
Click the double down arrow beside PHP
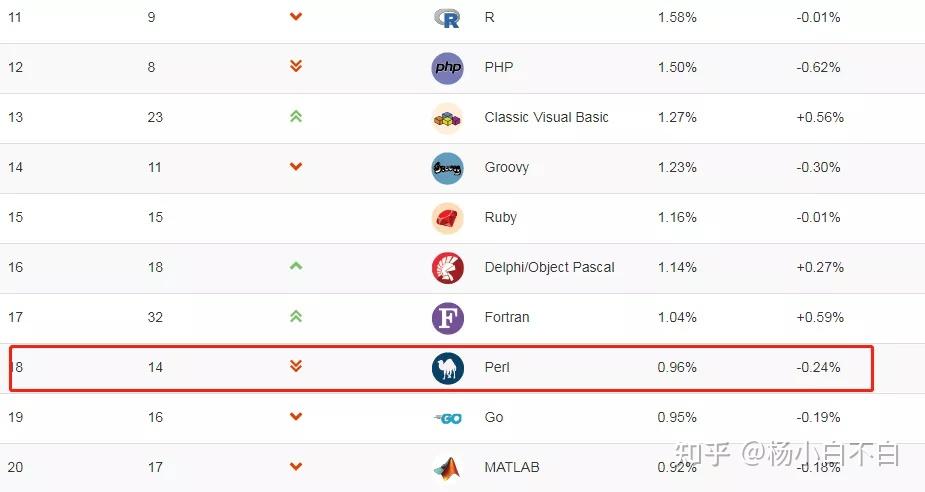tap(295, 67)
